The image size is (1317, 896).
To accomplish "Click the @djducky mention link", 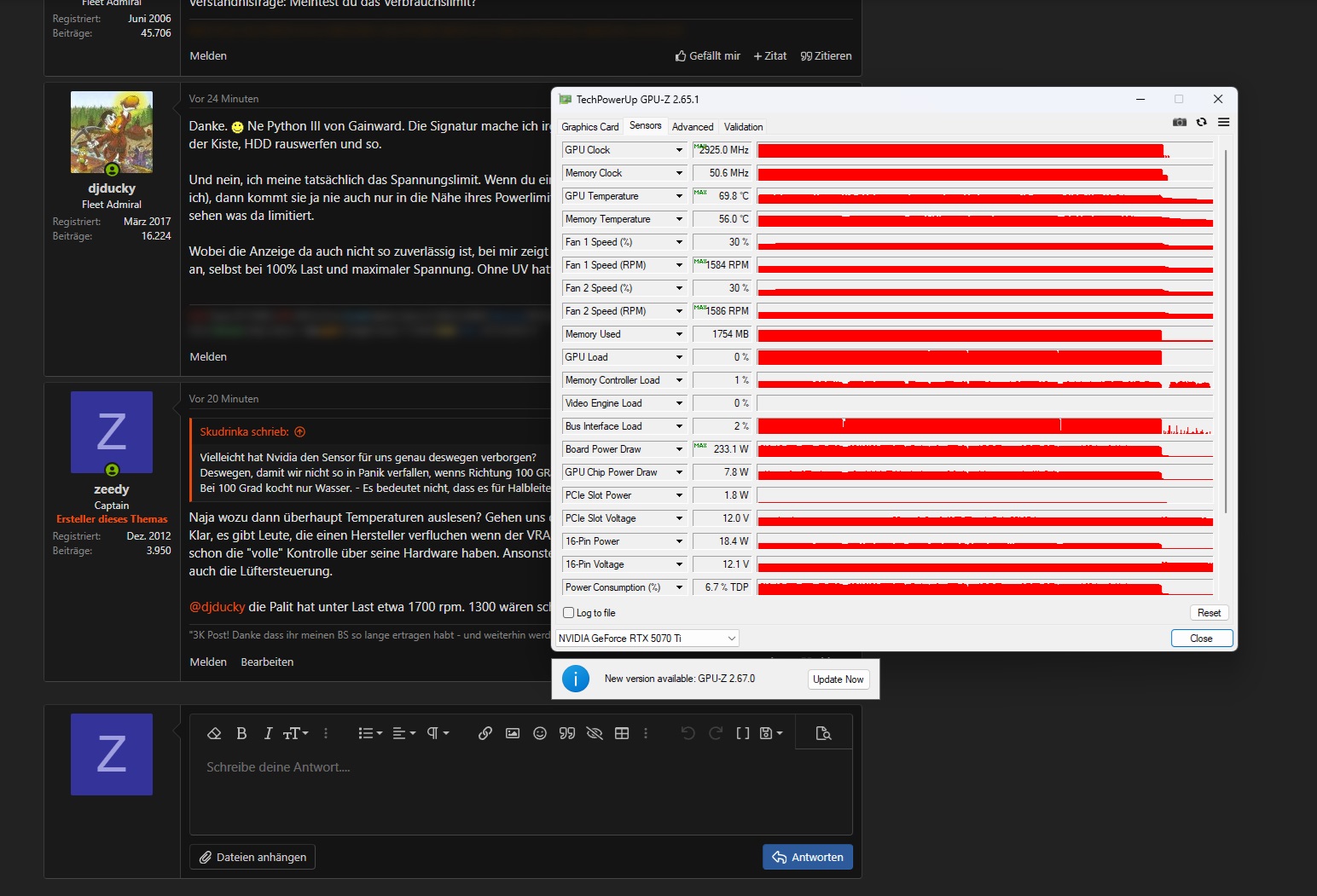I will click(x=217, y=607).
